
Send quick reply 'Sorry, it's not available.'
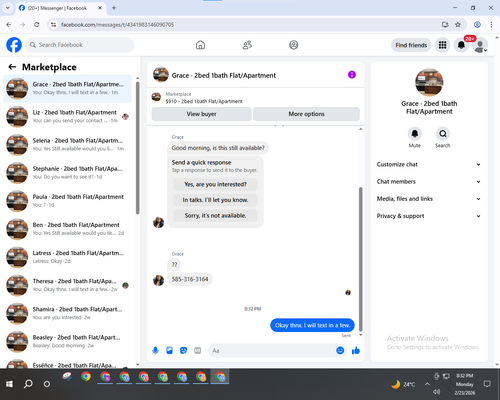pos(215,216)
